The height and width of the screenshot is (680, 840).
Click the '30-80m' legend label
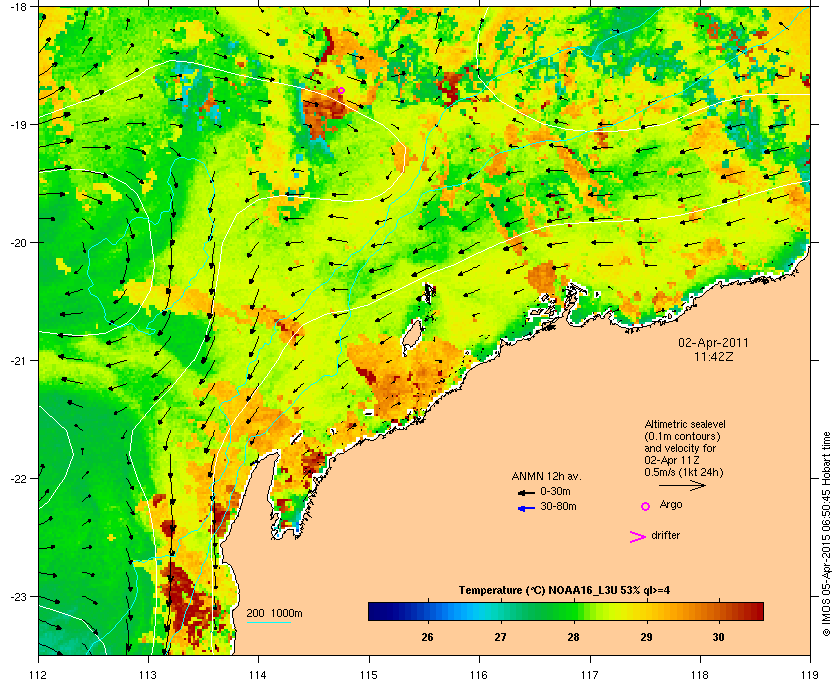click(x=558, y=506)
